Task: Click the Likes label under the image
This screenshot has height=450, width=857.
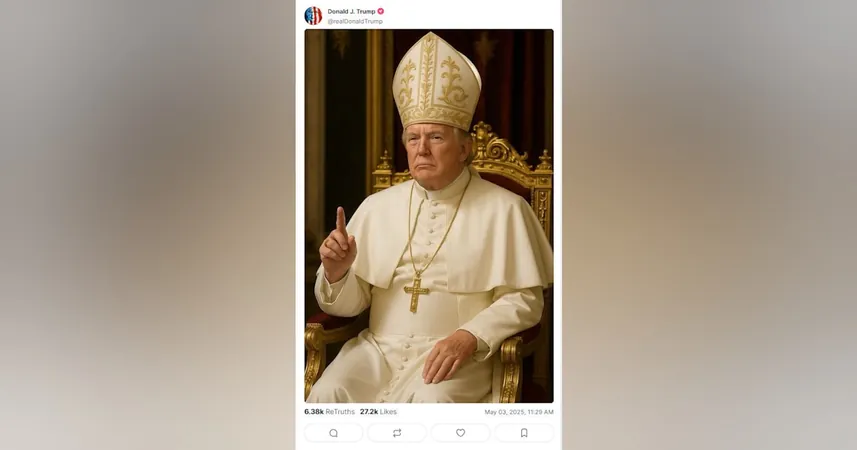Action: click(388, 412)
